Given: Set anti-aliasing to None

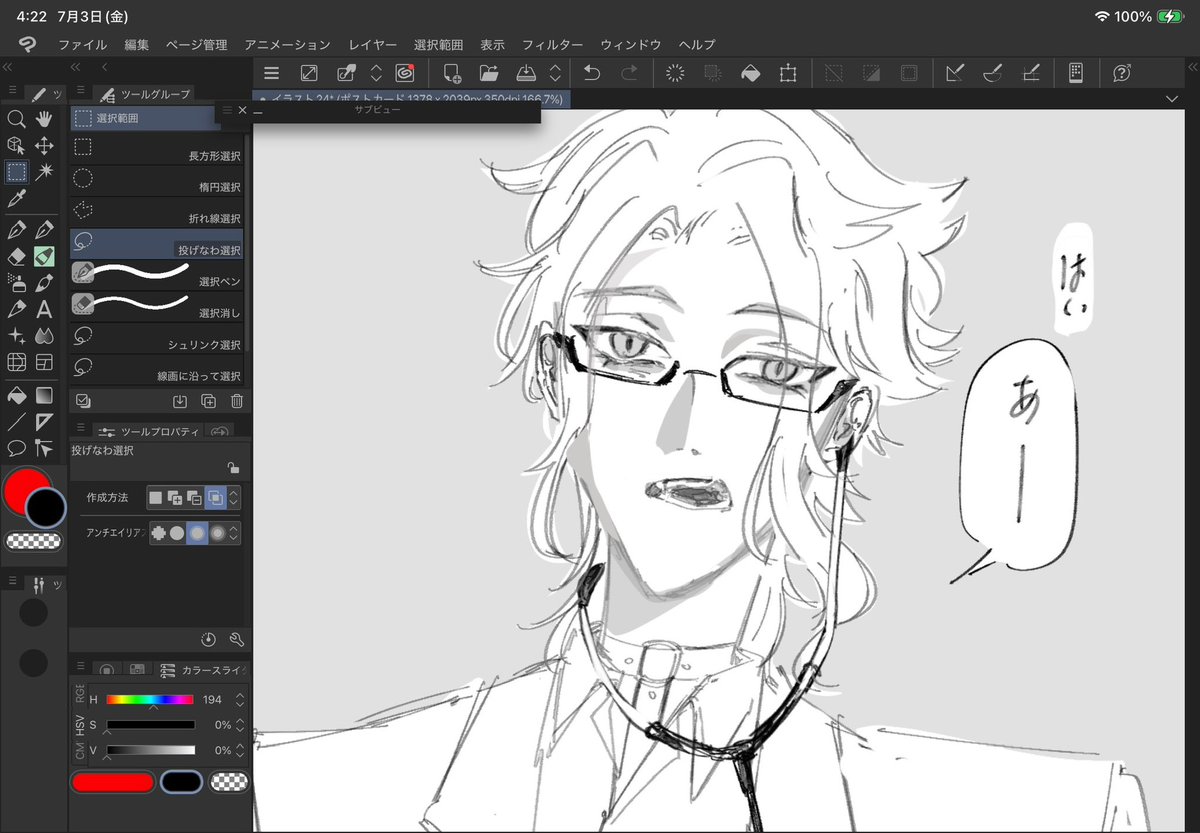Looking at the screenshot, I should tap(158, 533).
